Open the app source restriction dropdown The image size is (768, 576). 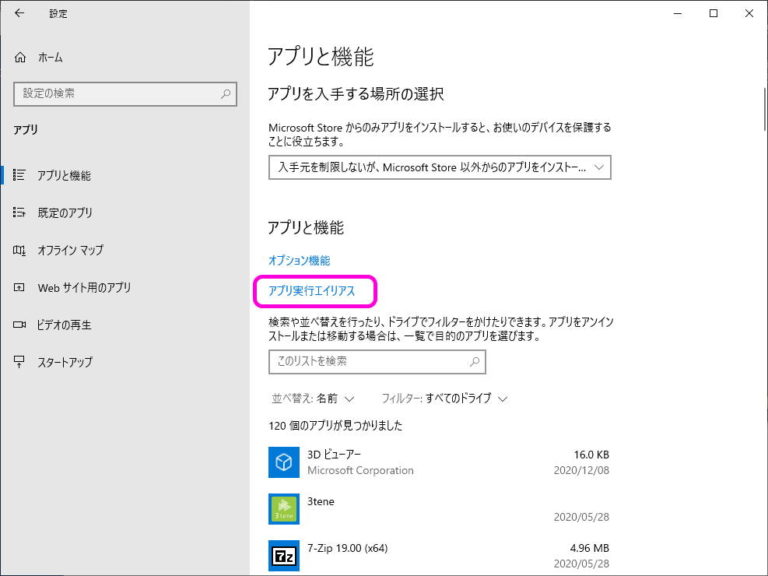tap(440, 168)
